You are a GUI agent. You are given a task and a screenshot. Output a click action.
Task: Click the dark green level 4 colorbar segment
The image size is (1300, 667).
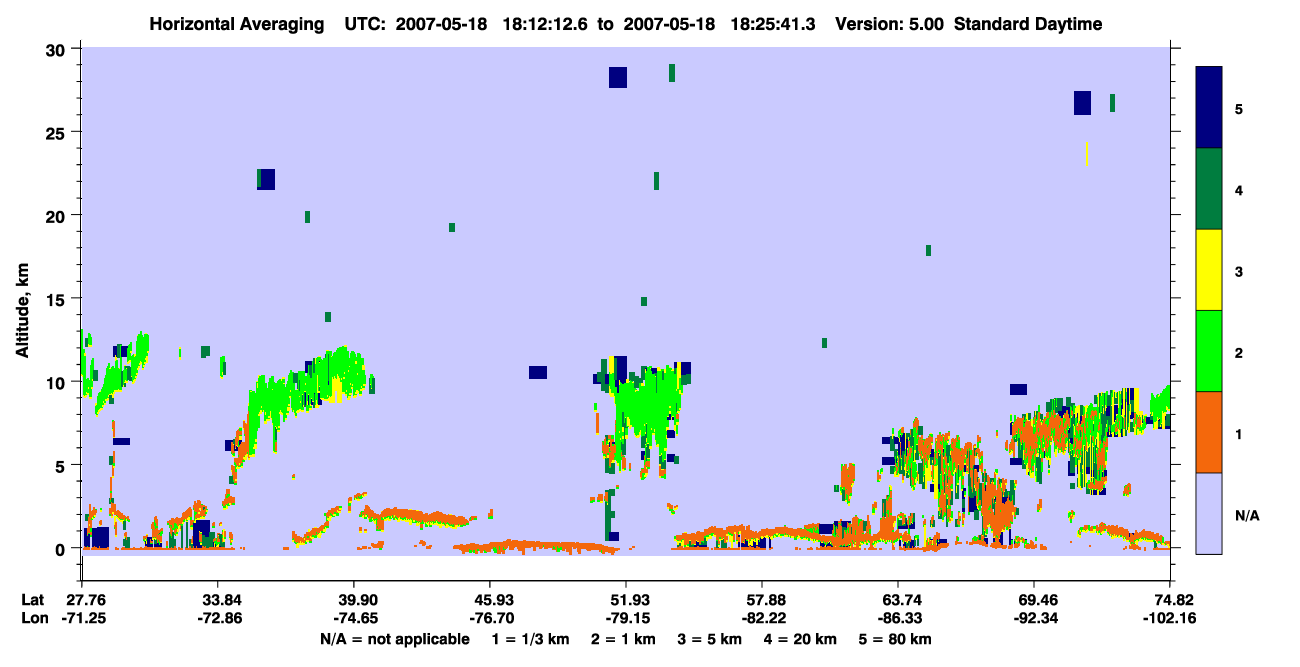pyautogui.click(x=1209, y=189)
